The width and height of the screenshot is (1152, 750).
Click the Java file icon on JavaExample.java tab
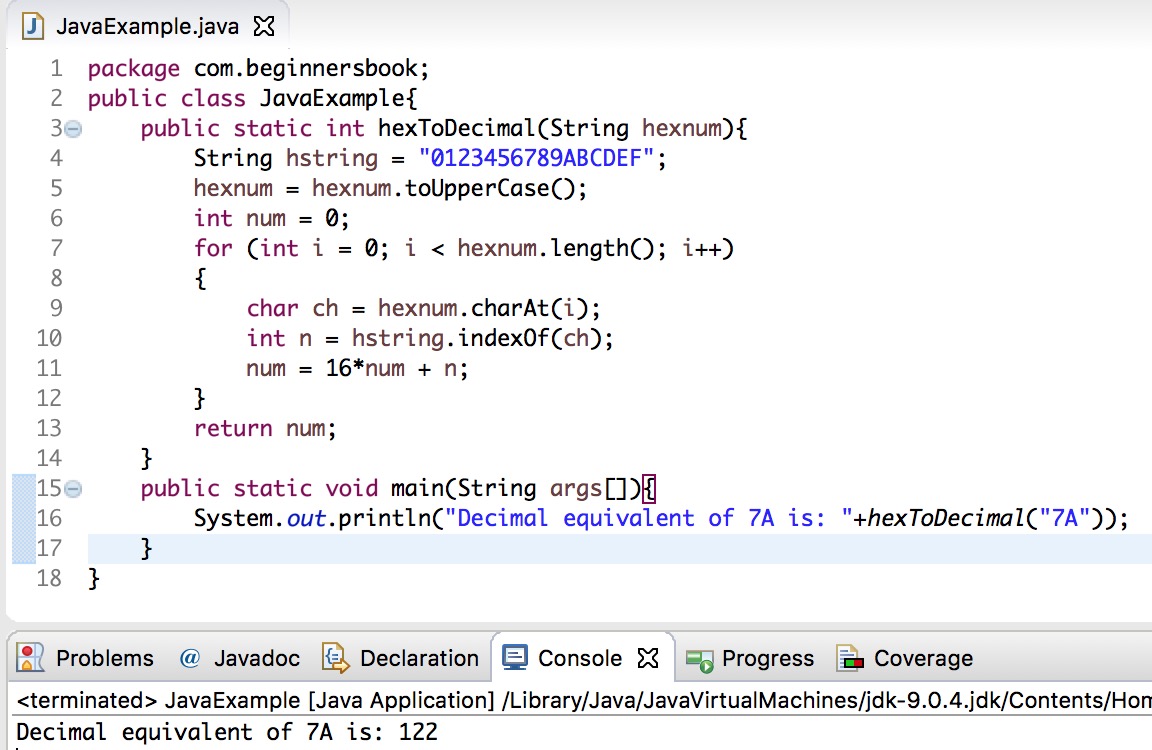pos(32,26)
